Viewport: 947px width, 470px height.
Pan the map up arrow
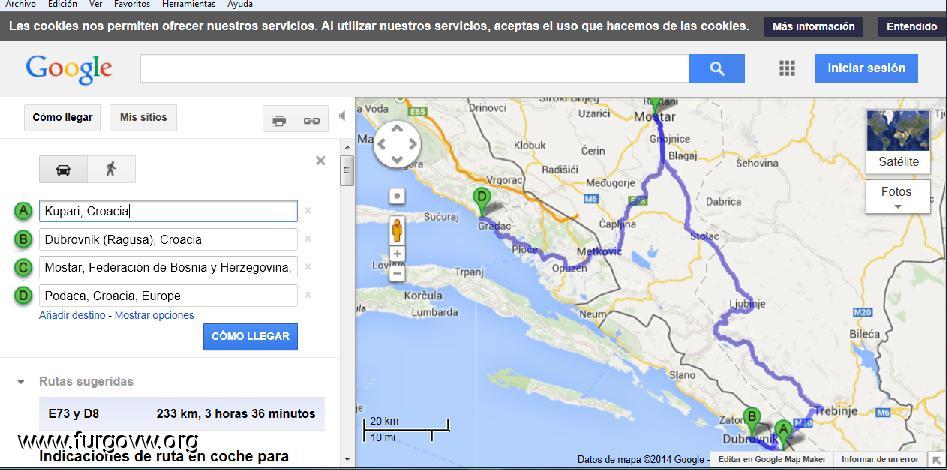tap(397, 127)
